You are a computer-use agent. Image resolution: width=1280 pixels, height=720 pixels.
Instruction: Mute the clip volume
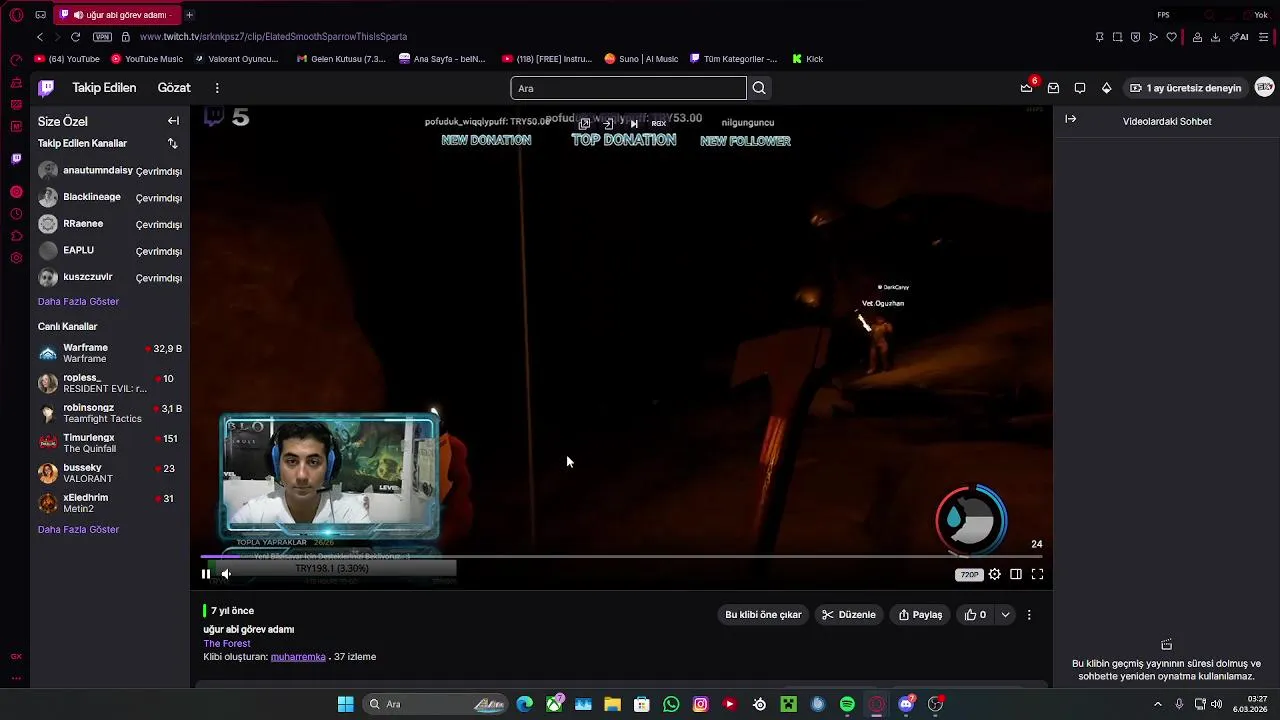pos(226,574)
